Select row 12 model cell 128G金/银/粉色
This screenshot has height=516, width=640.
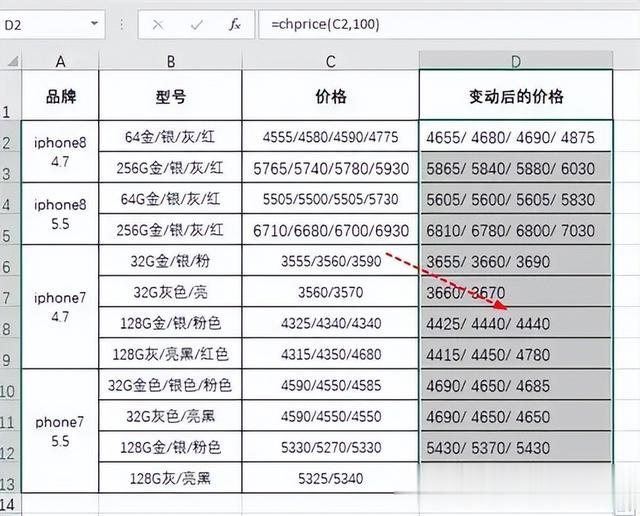171,447
